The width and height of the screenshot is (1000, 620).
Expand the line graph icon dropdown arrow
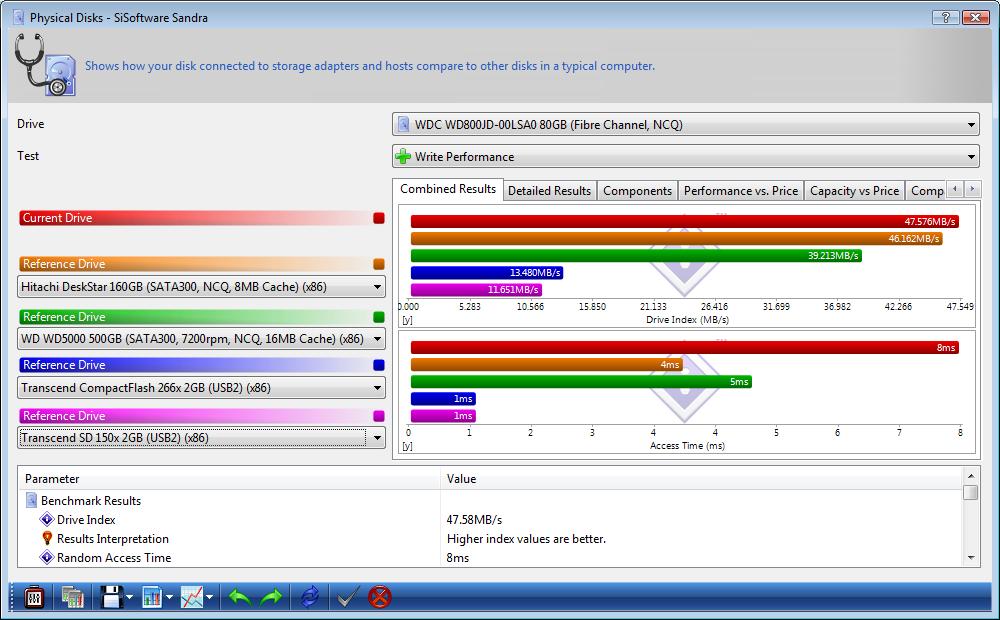click(209, 598)
